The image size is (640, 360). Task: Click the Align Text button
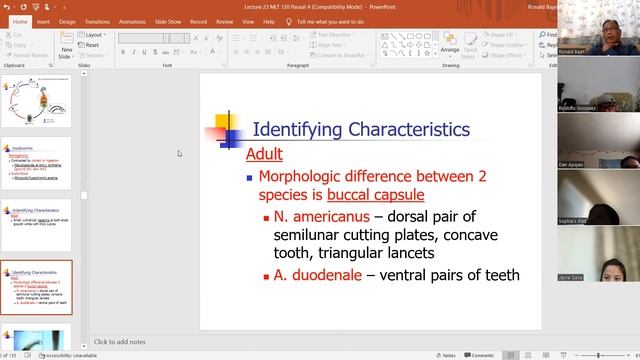click(328, 45)
